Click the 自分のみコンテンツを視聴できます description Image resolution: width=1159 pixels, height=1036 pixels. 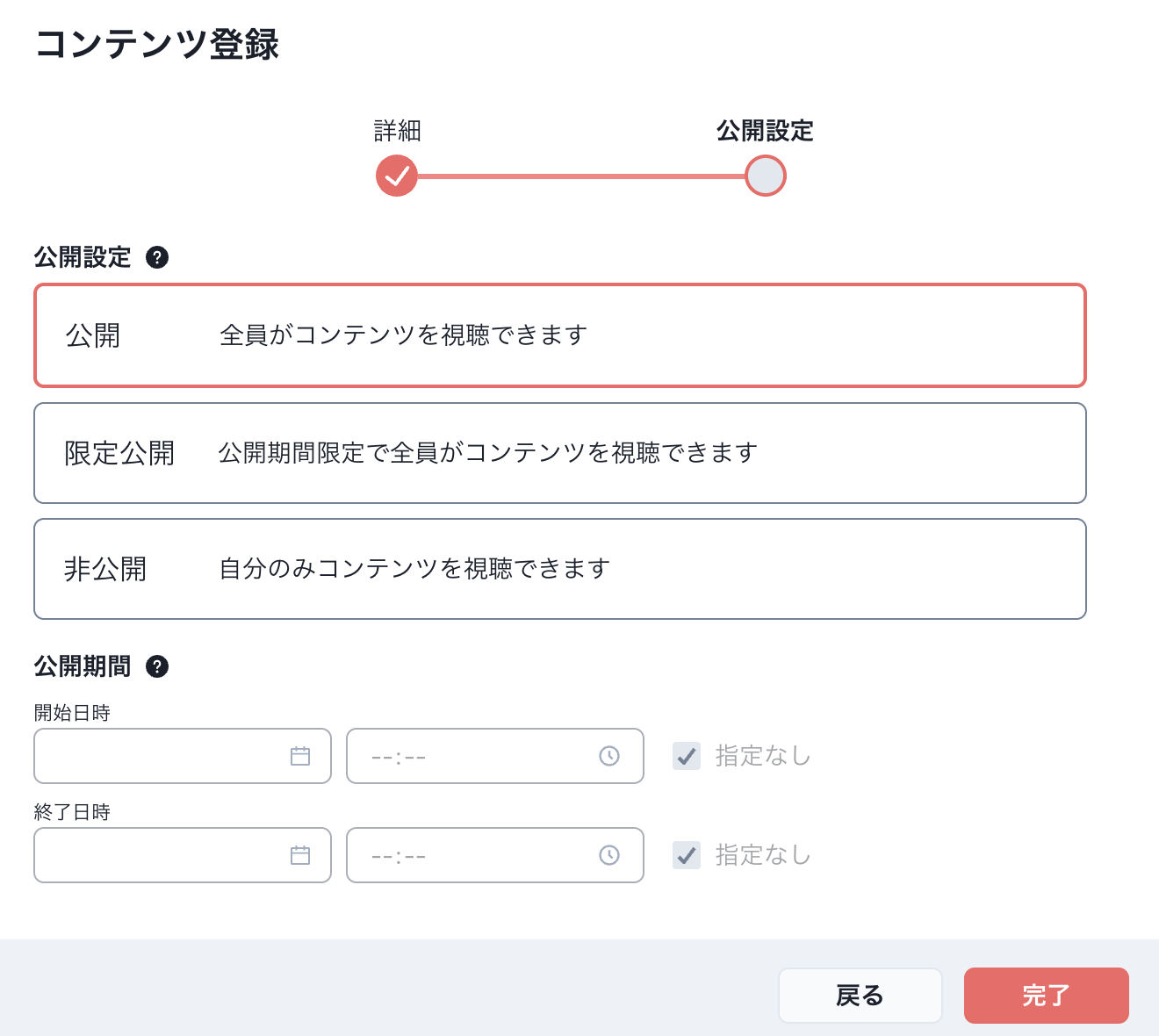(x=414, y=569)
